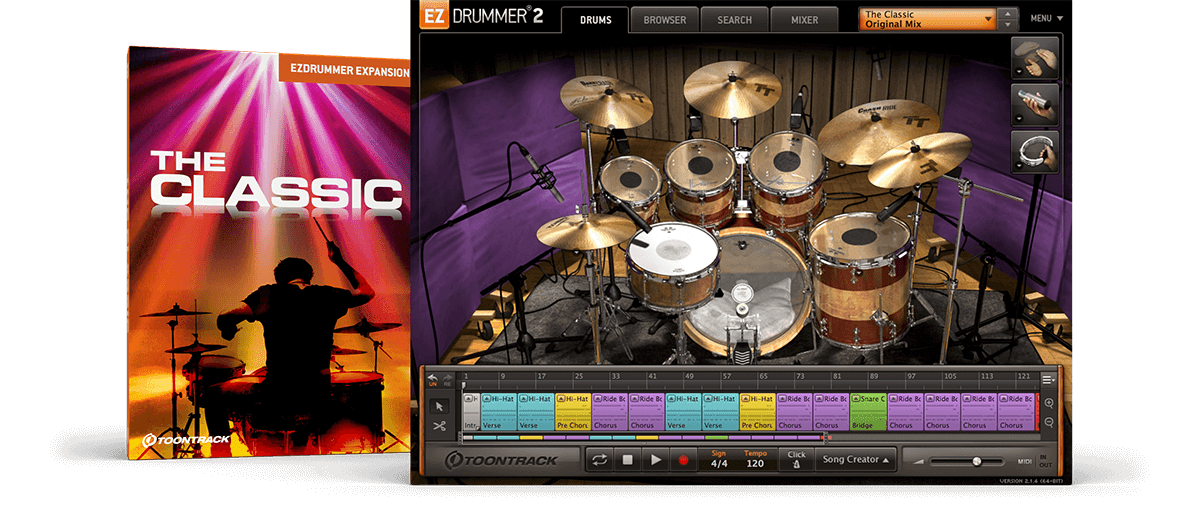Select the Verse block at bar 9

click(498, 411)
